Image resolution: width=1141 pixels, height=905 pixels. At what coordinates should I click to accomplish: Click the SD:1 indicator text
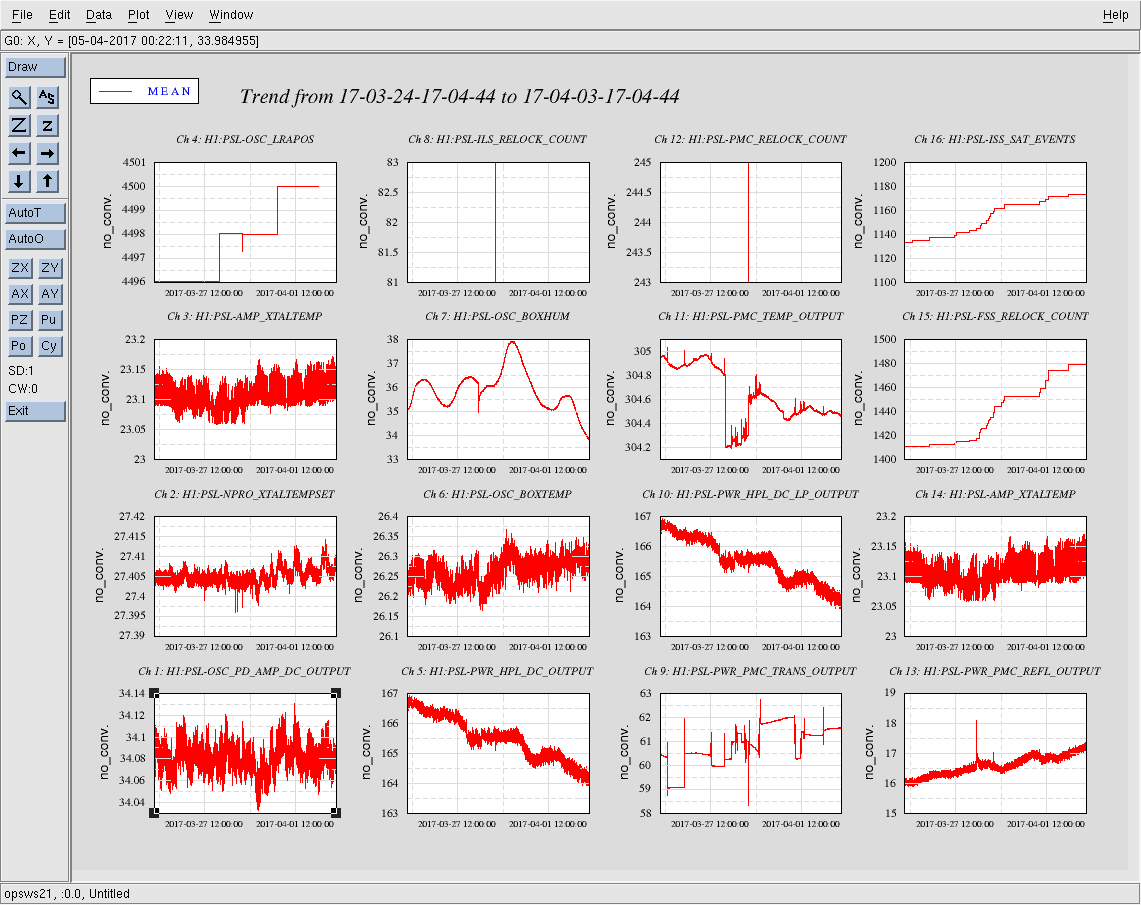(x=21, y=371)
